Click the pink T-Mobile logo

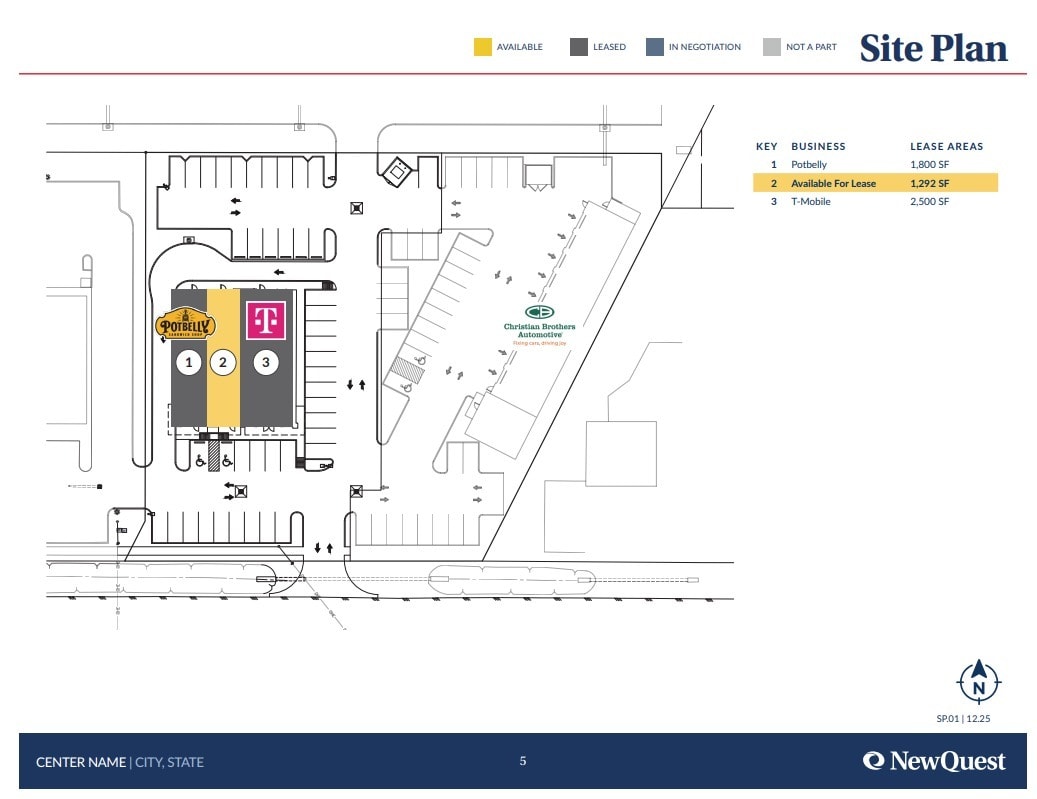[265, 320]
